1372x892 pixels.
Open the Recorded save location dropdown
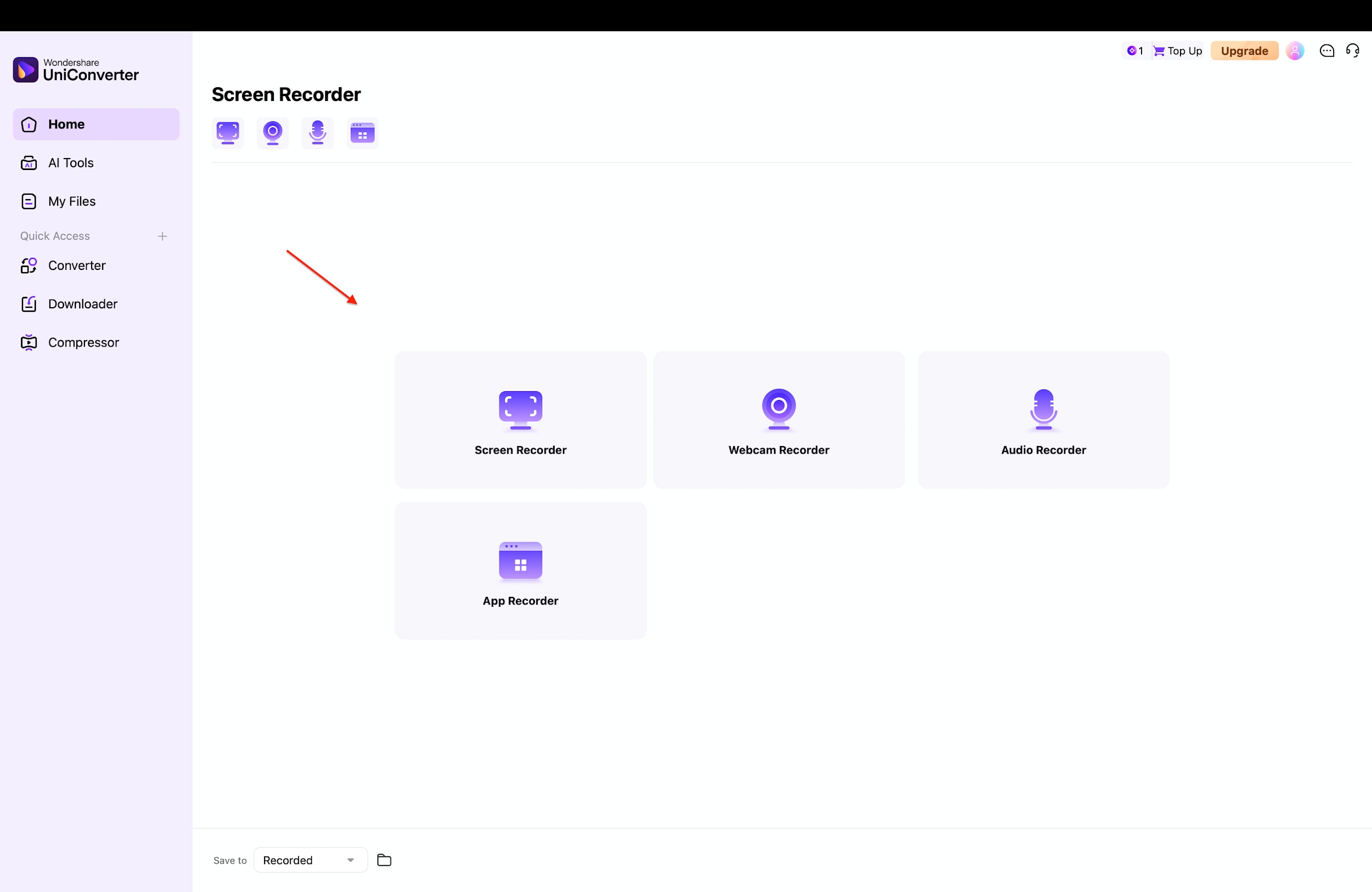click(310, 860)
